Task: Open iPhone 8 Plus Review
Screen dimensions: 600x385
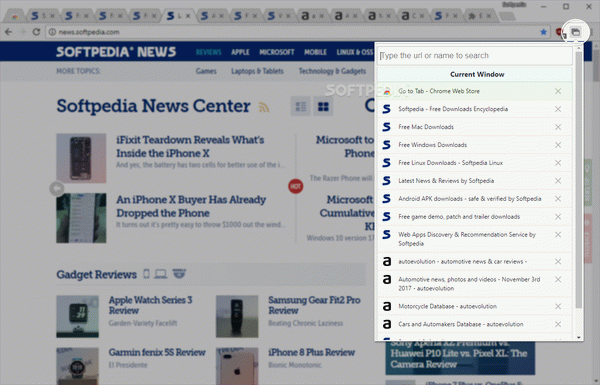Action: (x=311, y=352)
